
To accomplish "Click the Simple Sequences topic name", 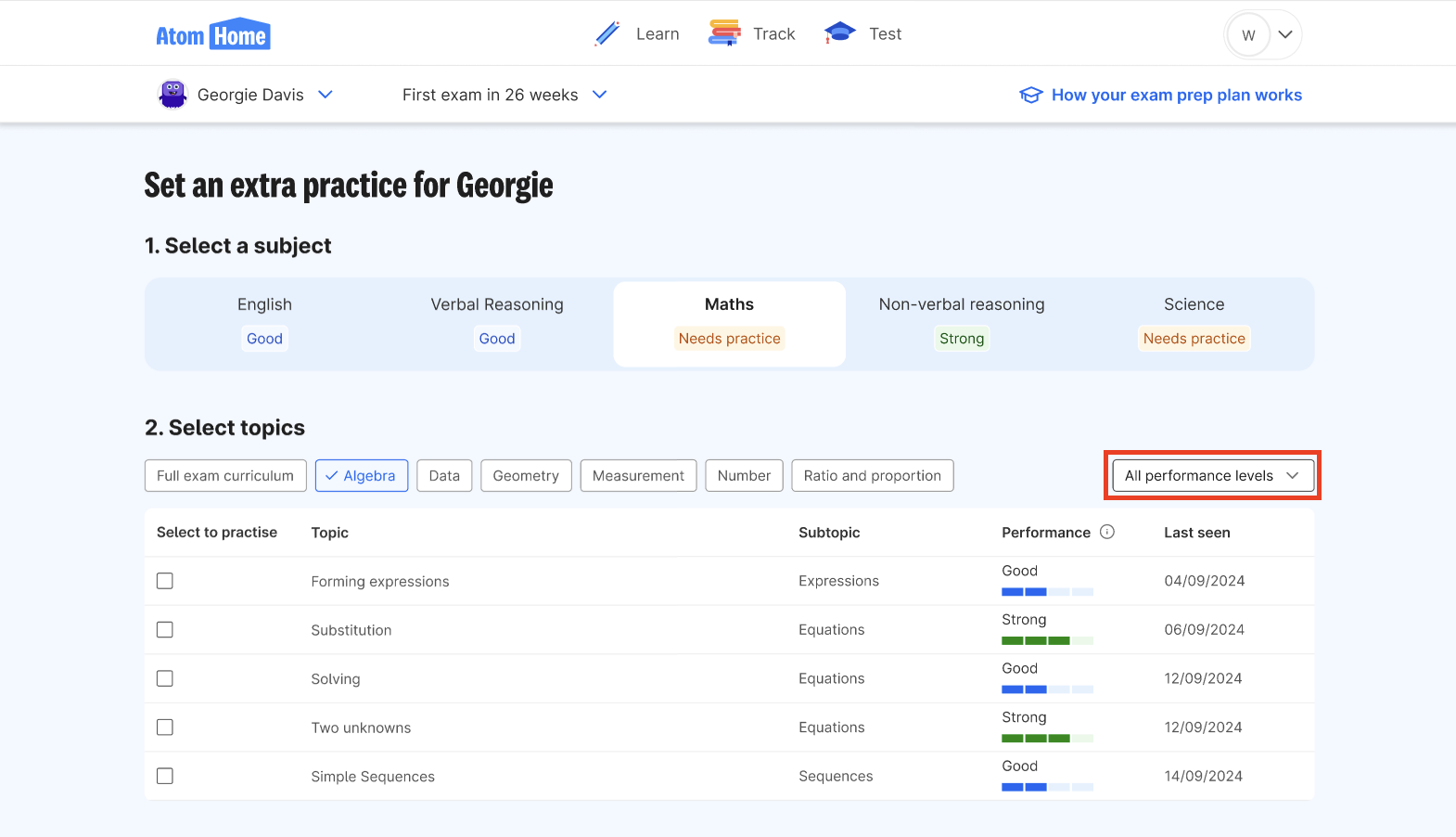I will [373, 776].
